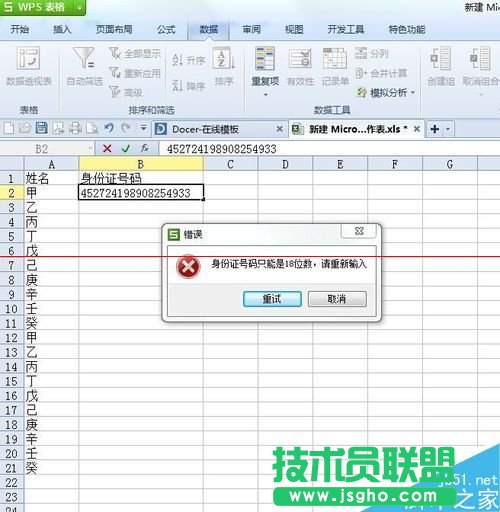Expand the Name Box B2 dropdown

pyautogui.click(x=90, y=149)
